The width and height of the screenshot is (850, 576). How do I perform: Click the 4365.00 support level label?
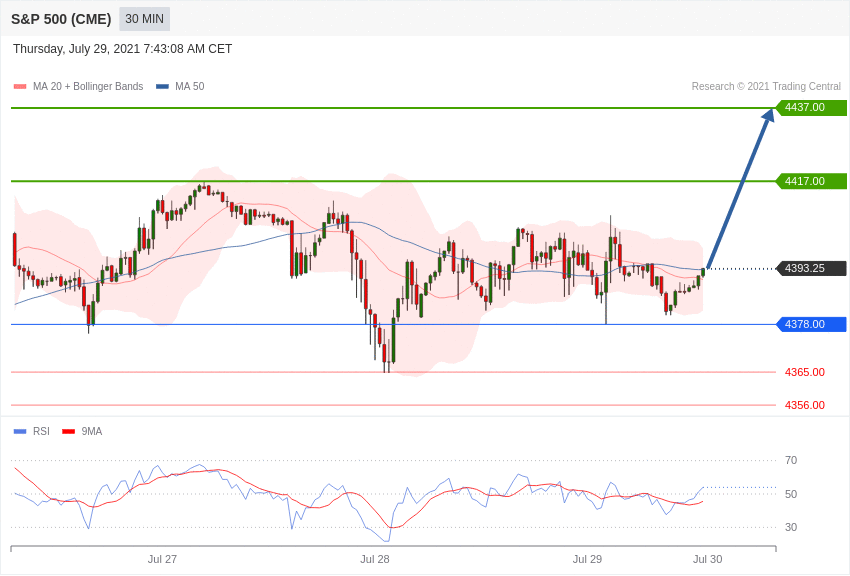click(805, 372)
